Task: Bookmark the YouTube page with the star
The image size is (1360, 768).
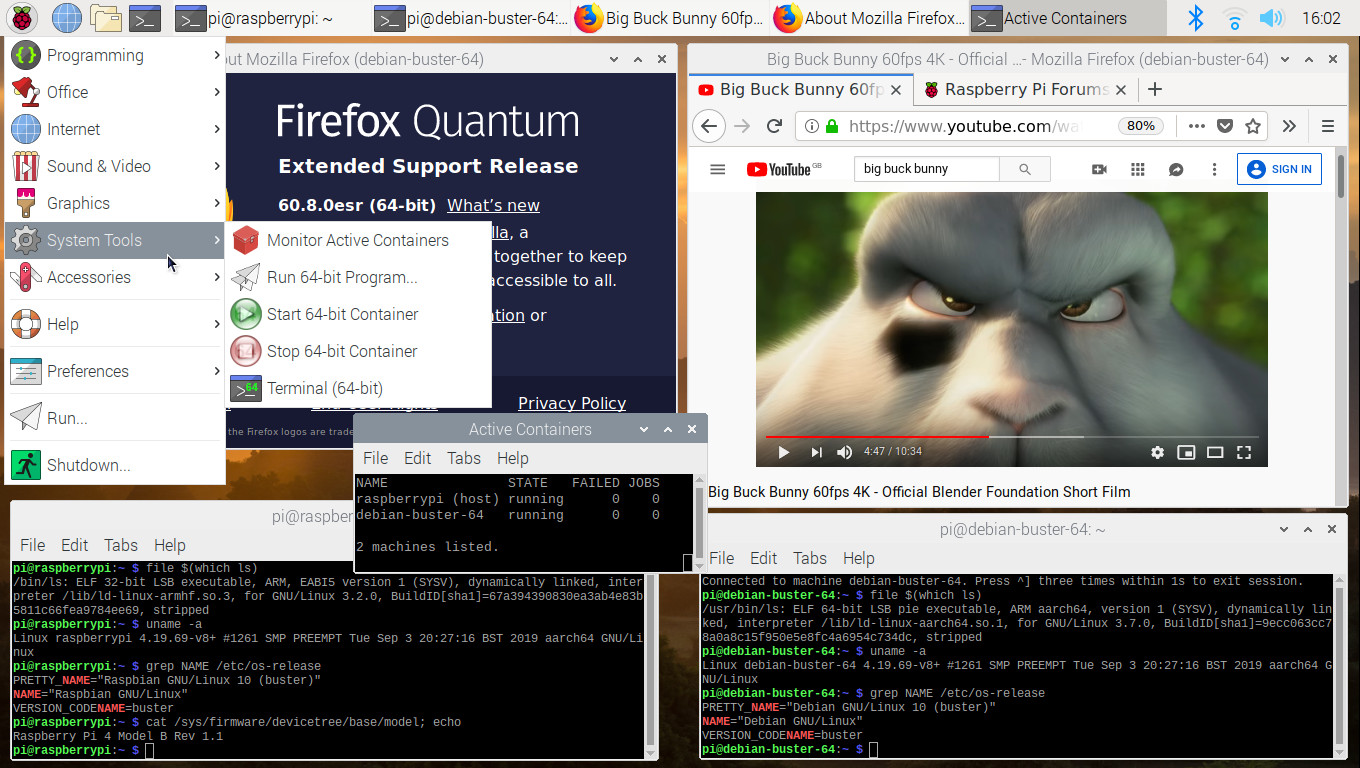Action: coord(1253,126)
